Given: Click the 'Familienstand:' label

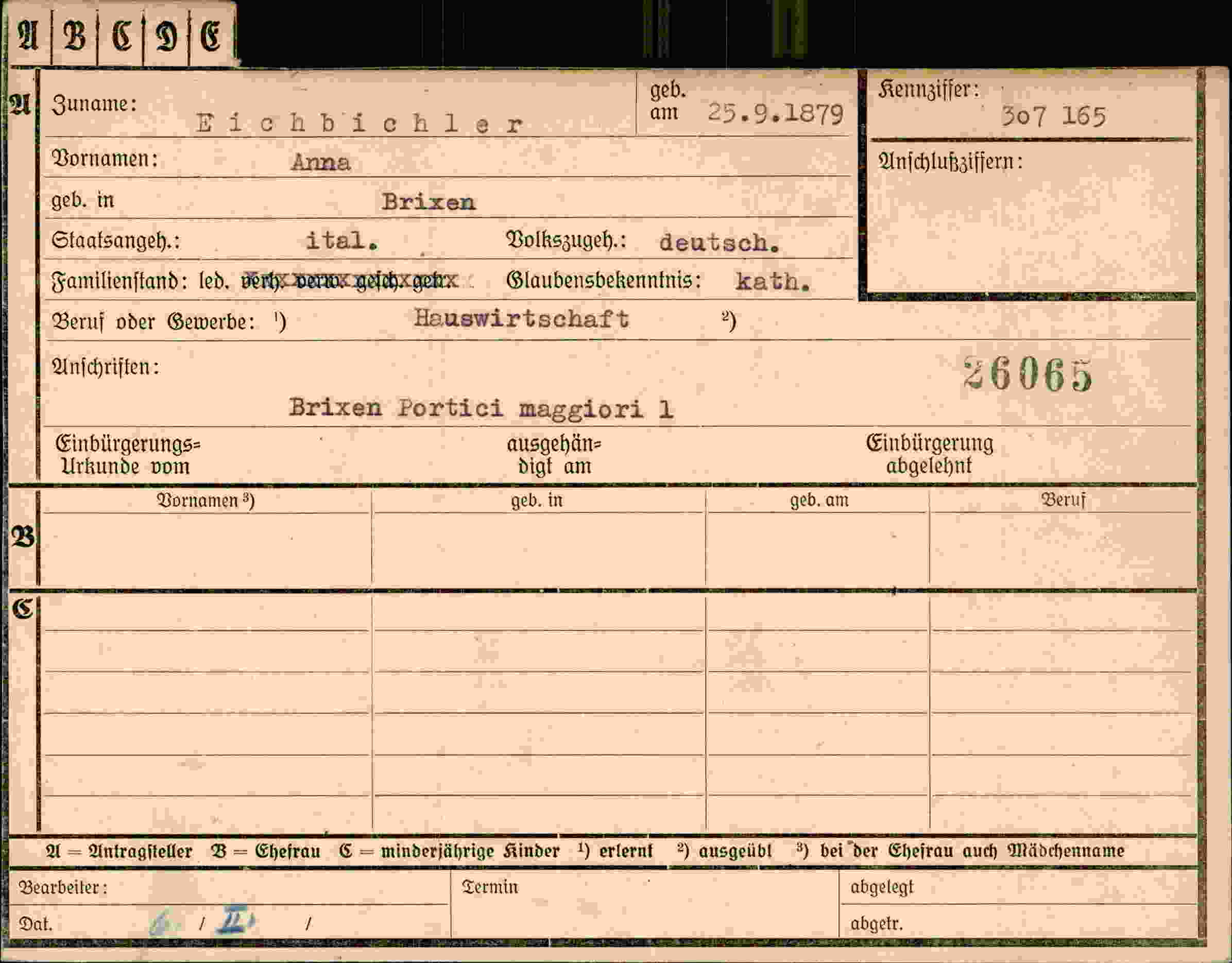Looking at the screenshot, I should coord(119,280).
